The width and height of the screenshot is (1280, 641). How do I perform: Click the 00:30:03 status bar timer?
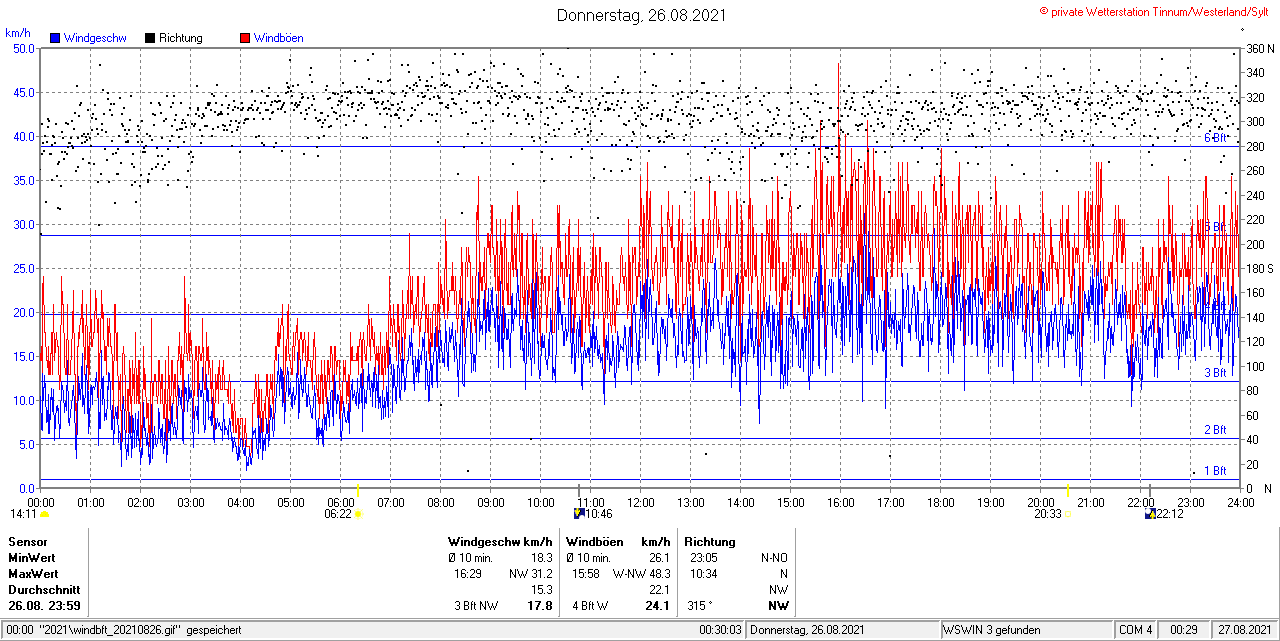[721, 630]
